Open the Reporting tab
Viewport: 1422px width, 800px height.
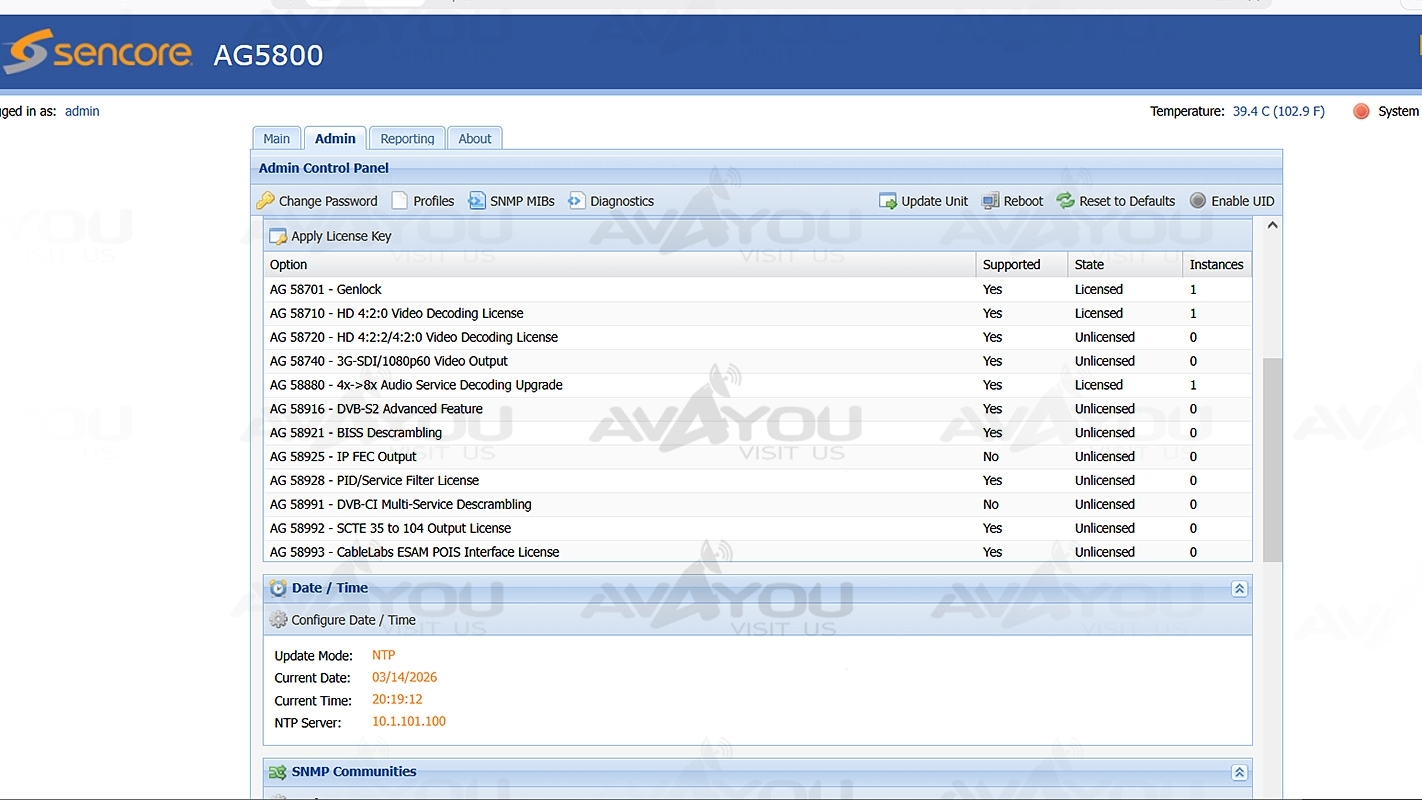pyautogui.click(x=407, y=139)
